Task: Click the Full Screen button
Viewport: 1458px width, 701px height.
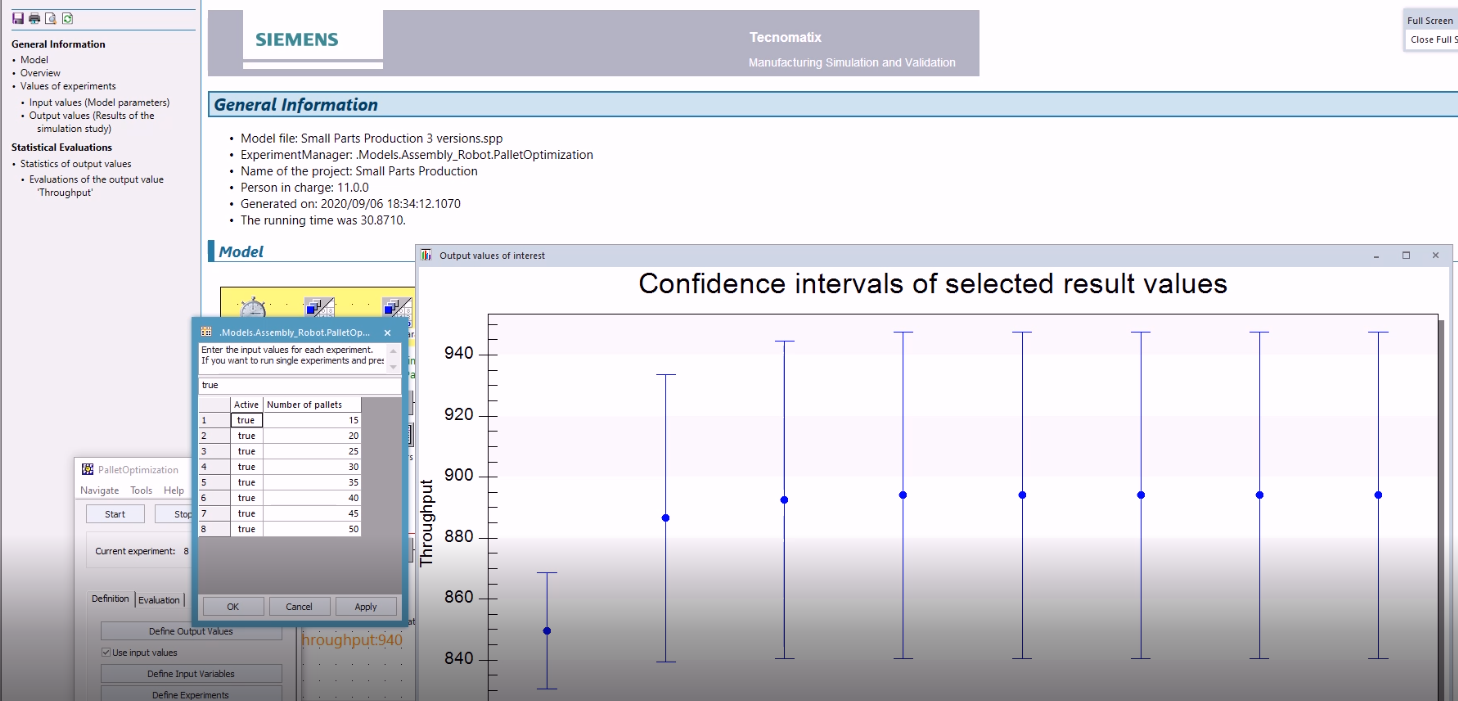Action: (x=1430, y=21)
